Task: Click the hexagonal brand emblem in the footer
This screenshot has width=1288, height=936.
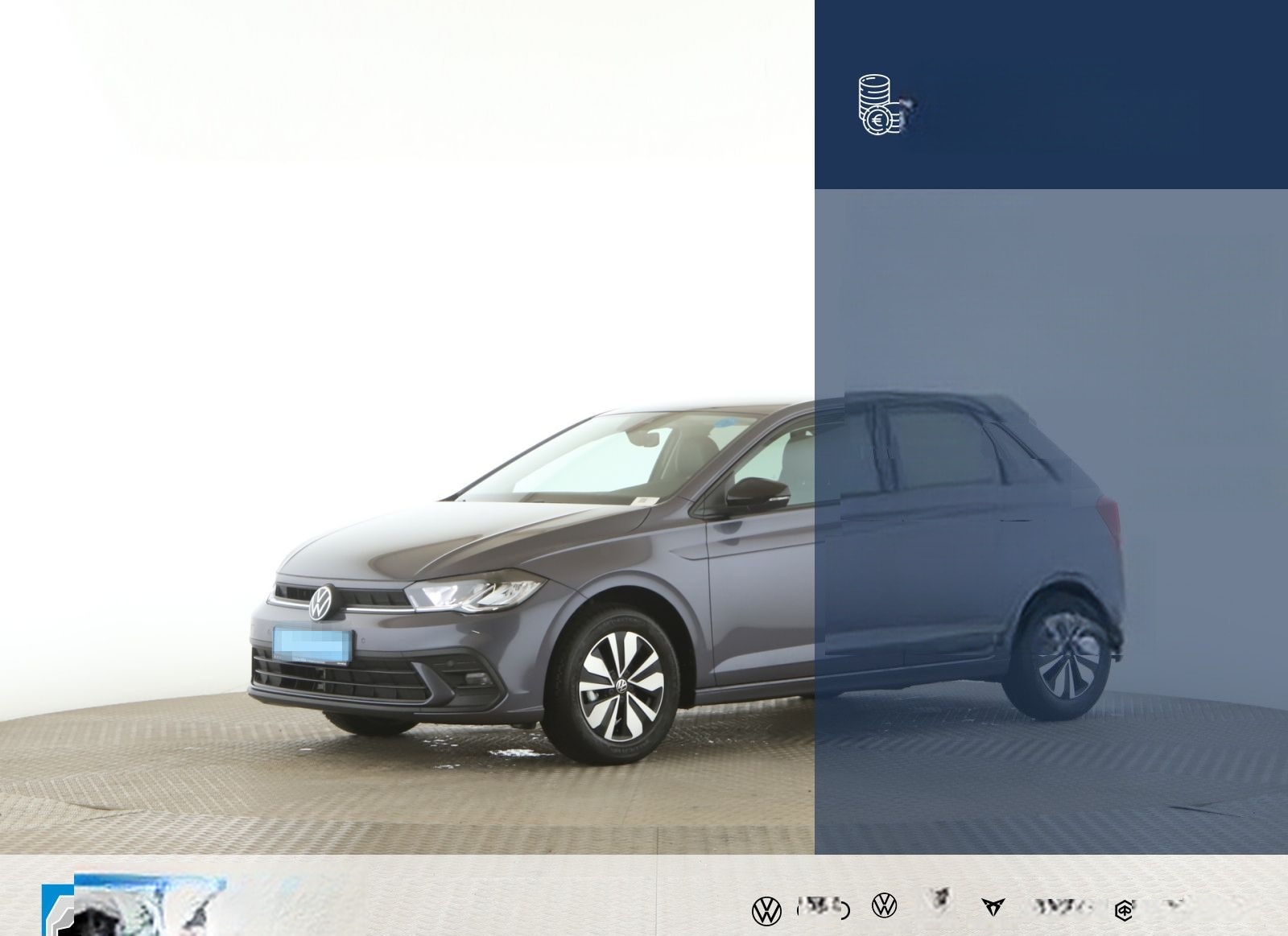Action: tap(1123, 910)
